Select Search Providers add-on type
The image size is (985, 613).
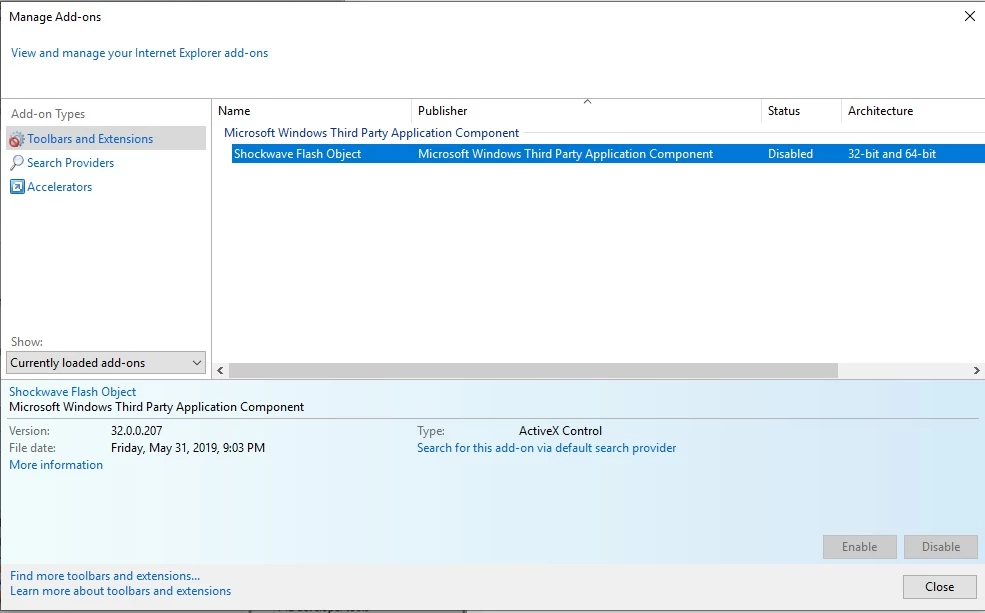pos(70,163)
